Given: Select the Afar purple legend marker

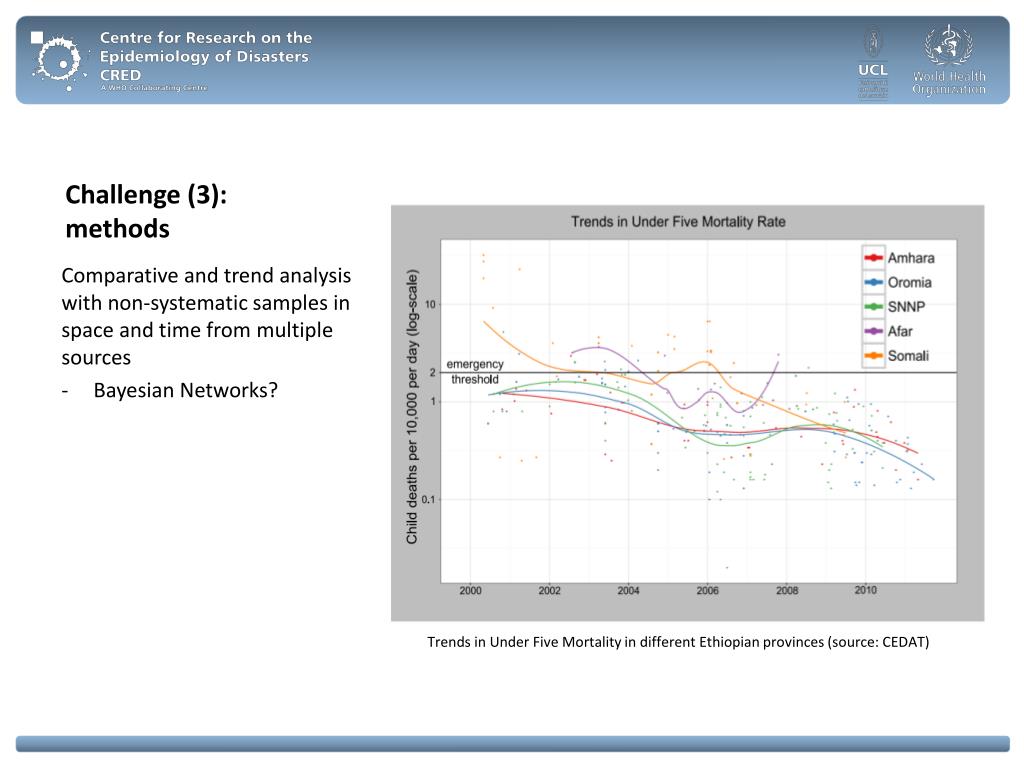Looking at the screenshot, I should pos(873,331).
